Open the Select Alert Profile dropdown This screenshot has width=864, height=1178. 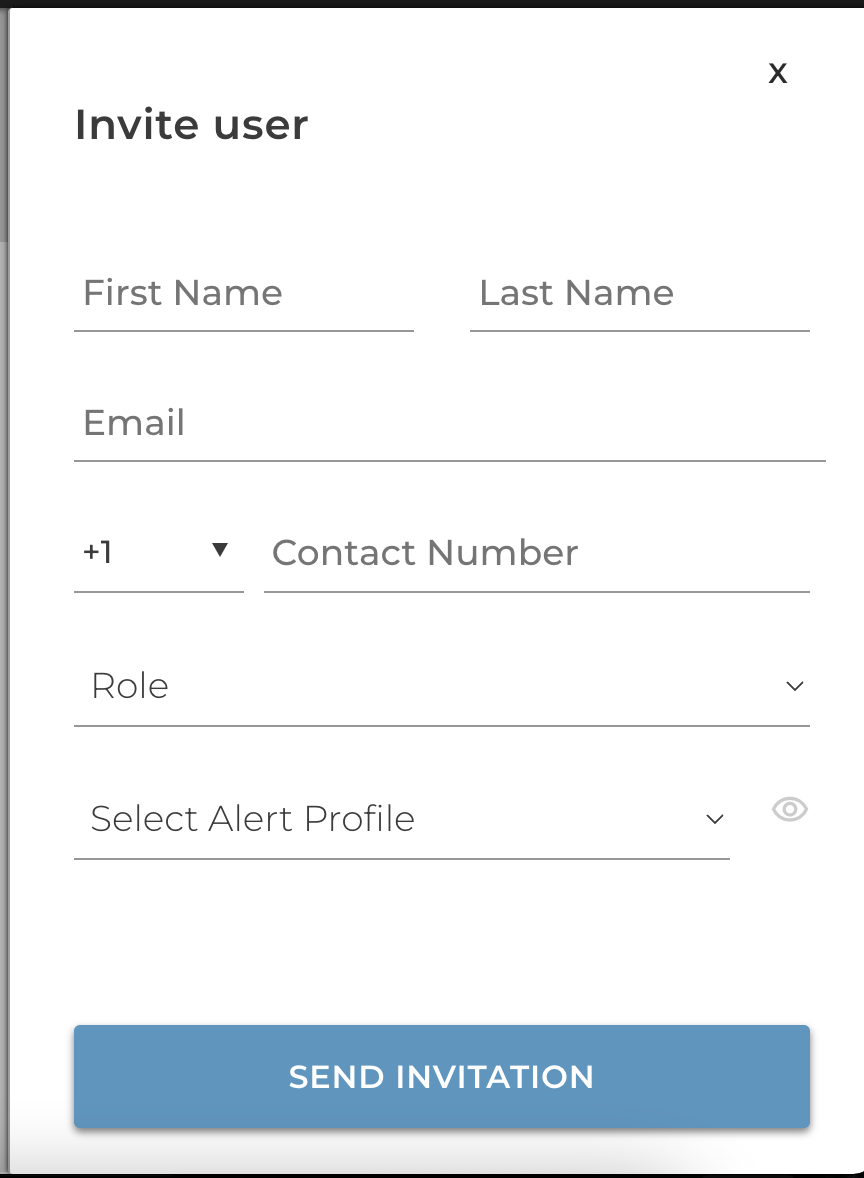402,820
